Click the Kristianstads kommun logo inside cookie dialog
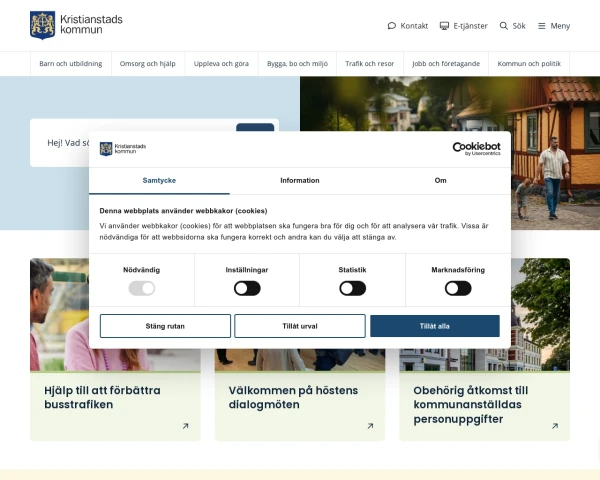Screen dimensions: 600x480 pyautogui.click(x=122, y=149)
